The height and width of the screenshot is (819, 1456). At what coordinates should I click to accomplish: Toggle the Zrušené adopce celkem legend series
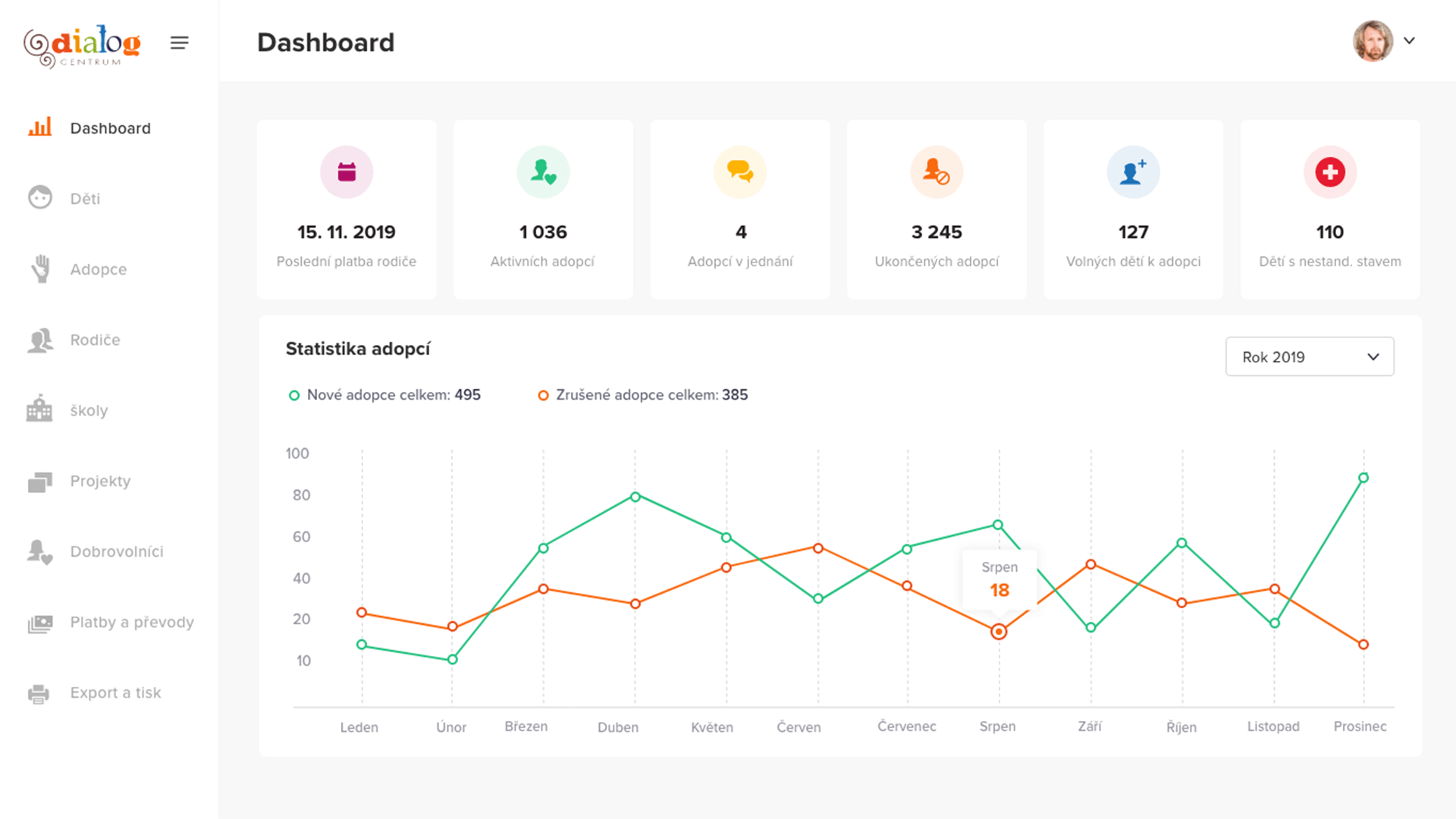click(x=642, y=395)
